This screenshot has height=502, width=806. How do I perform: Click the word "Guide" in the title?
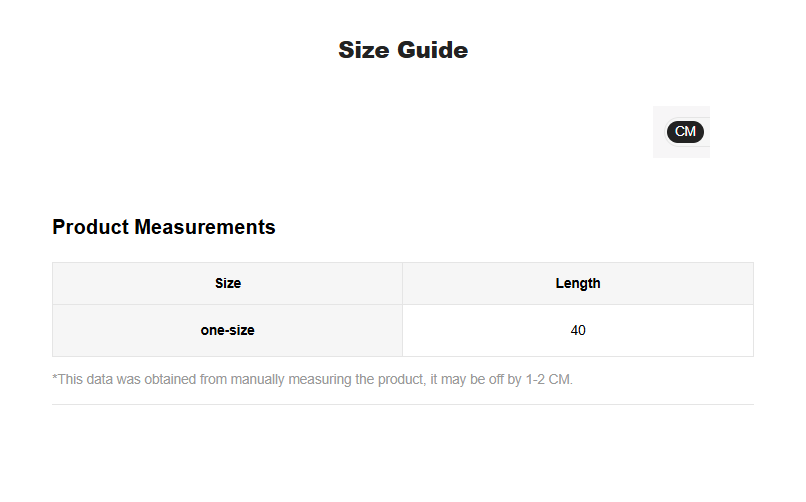tap(435, 50)
